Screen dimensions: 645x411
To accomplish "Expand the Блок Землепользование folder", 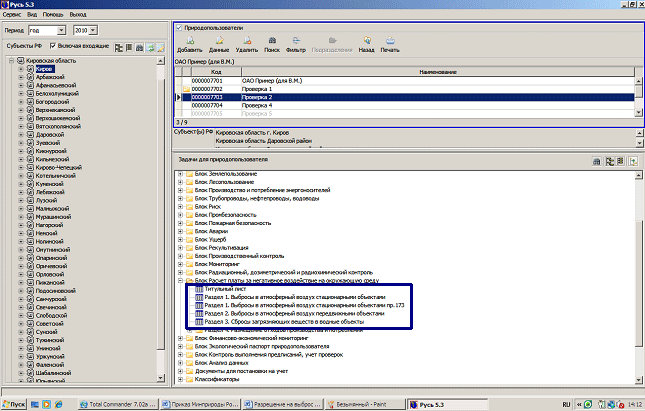I will point(180,173).
